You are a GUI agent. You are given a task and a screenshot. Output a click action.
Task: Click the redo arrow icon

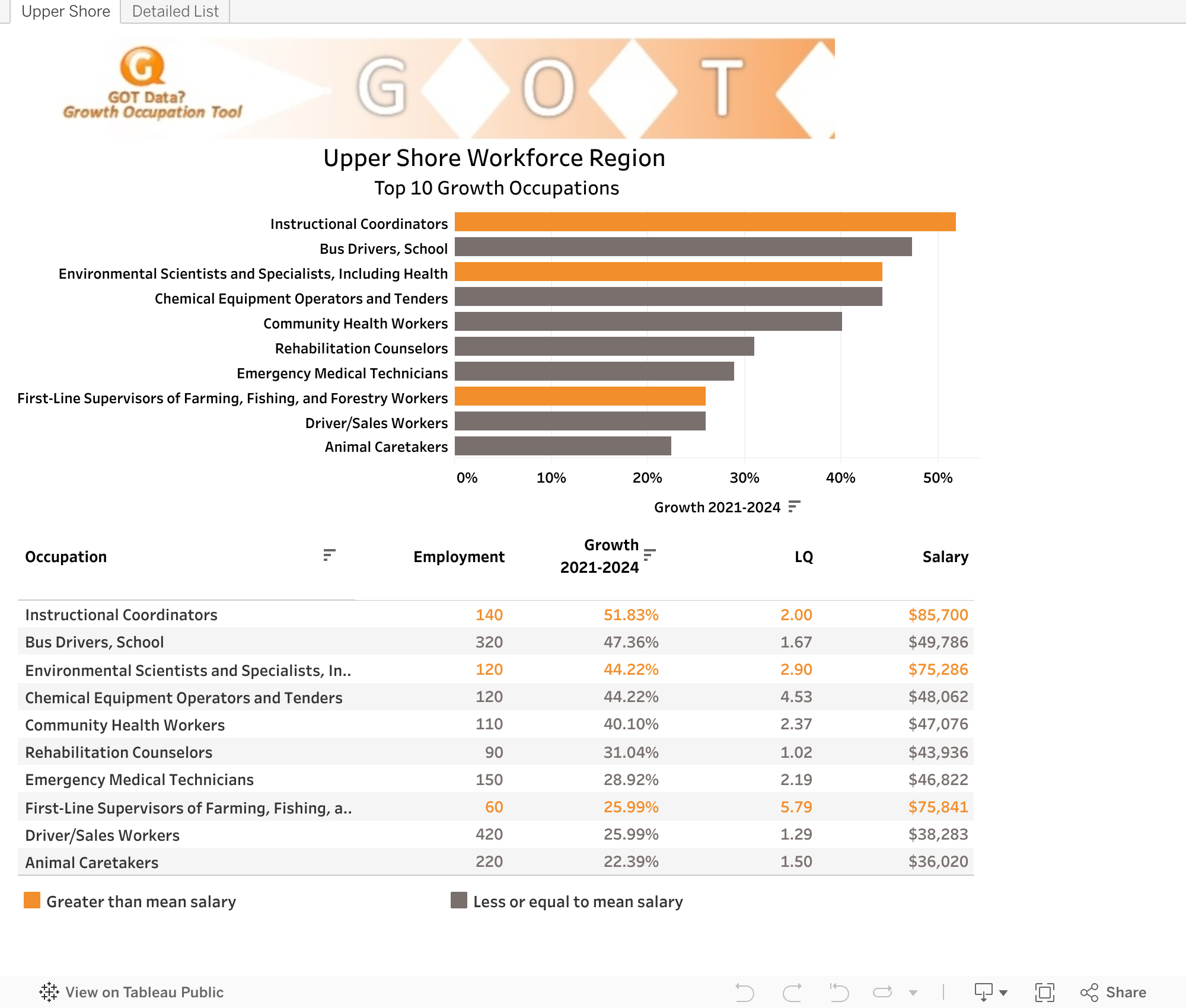[x=792, y=992]
